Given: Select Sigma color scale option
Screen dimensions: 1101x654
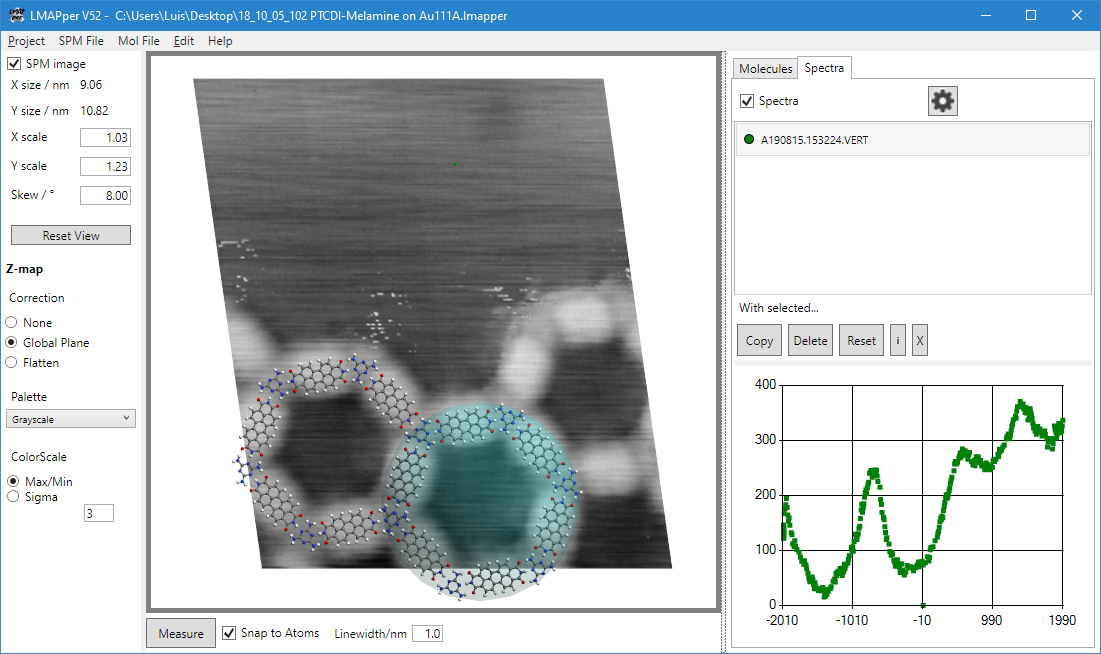Looking at the screenshot, I should [13, 497].
